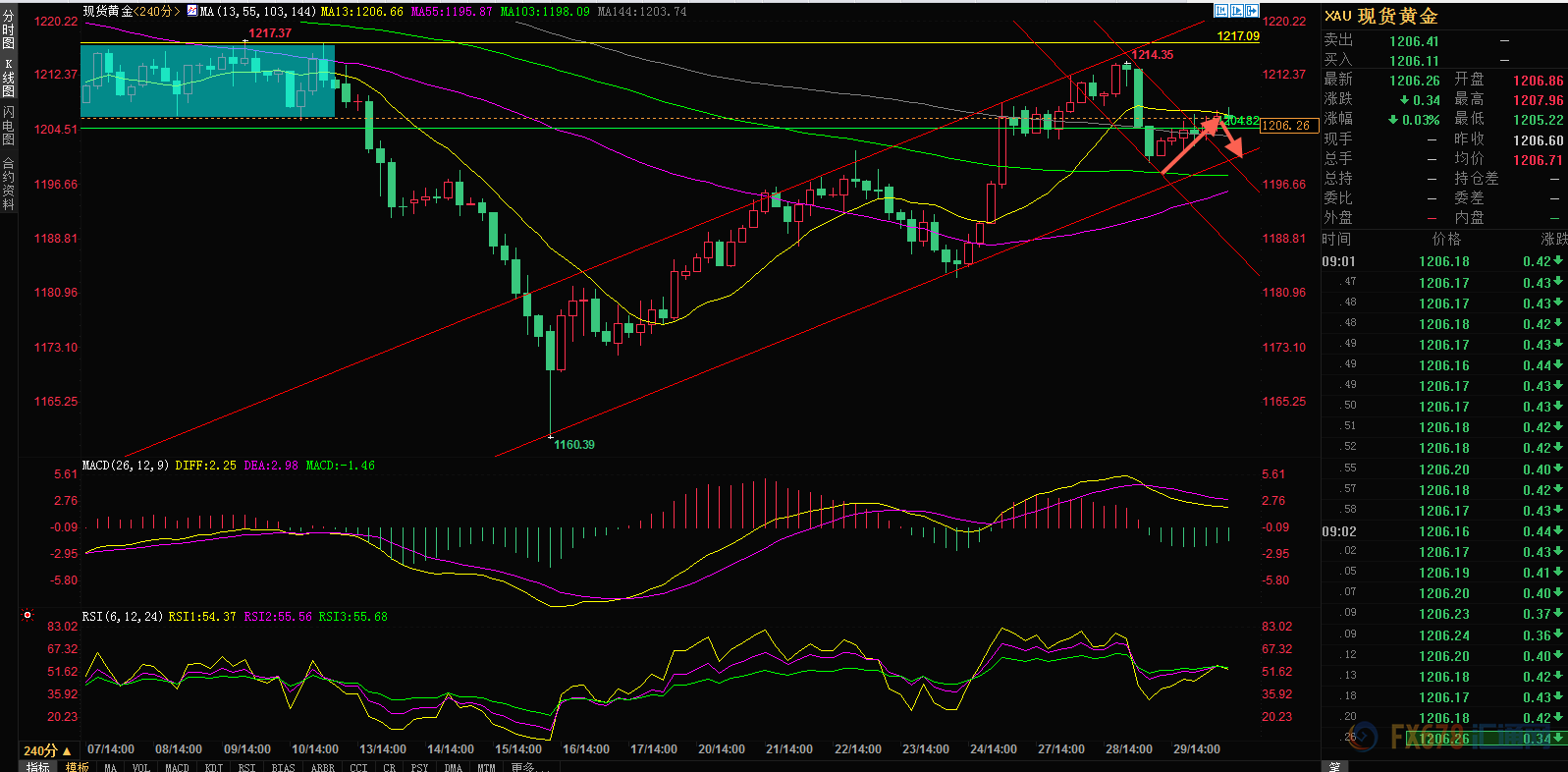Click the MACD(26,12,9) parameters label
This screenshot has width=1568, height=772.
[126, 466]
